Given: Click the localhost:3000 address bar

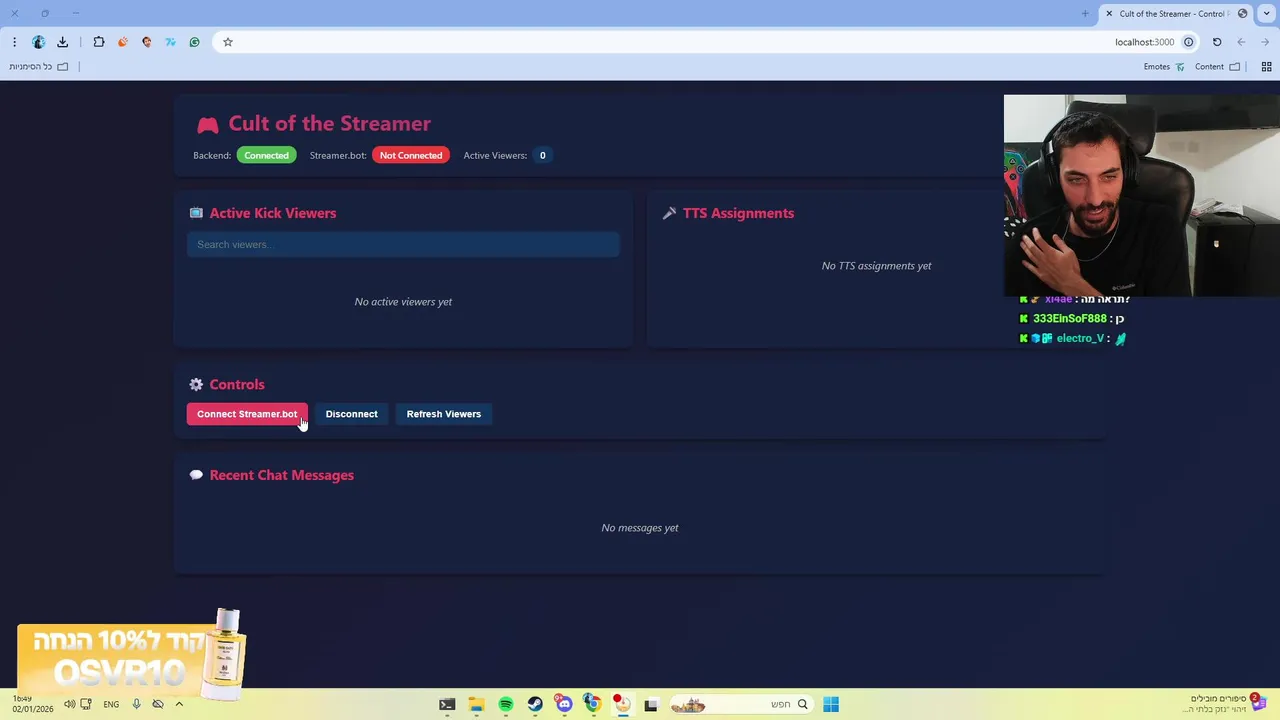Looking at the screenshot, I should pyautogui.click(x=706, y=42).
